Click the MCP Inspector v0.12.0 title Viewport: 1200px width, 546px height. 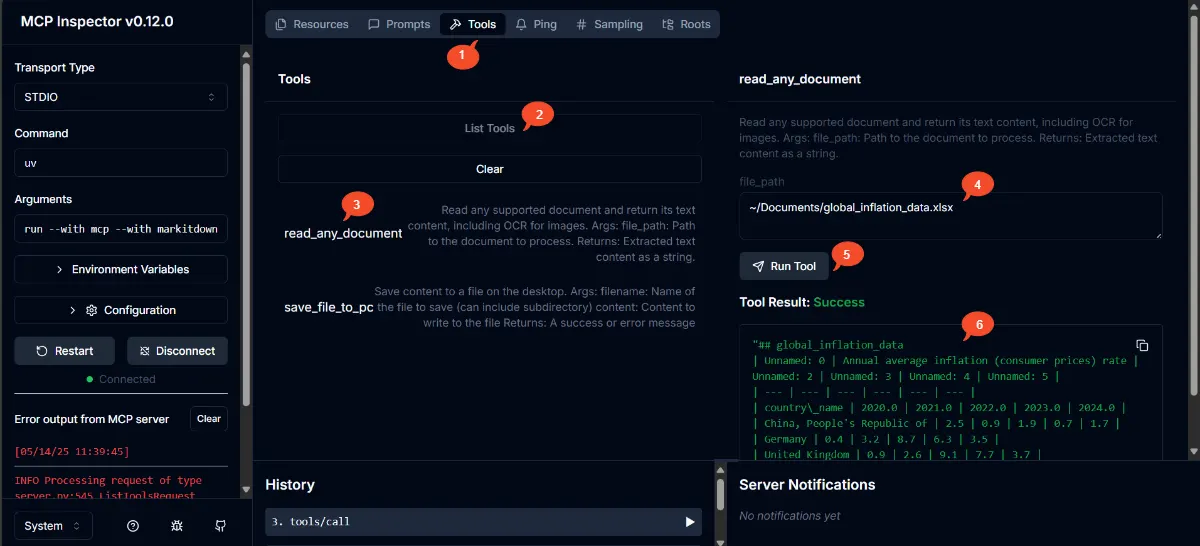97,21
